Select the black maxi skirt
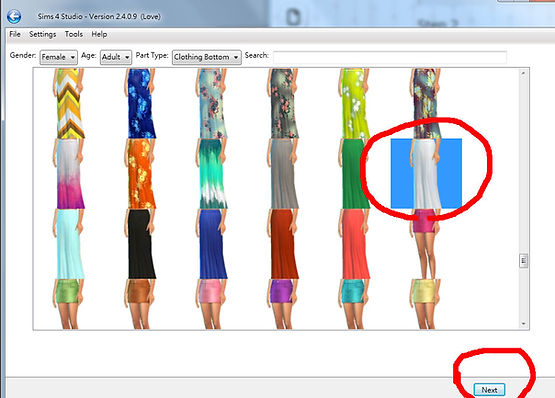This screenshot has height=398, width=555. pos(141,244)
